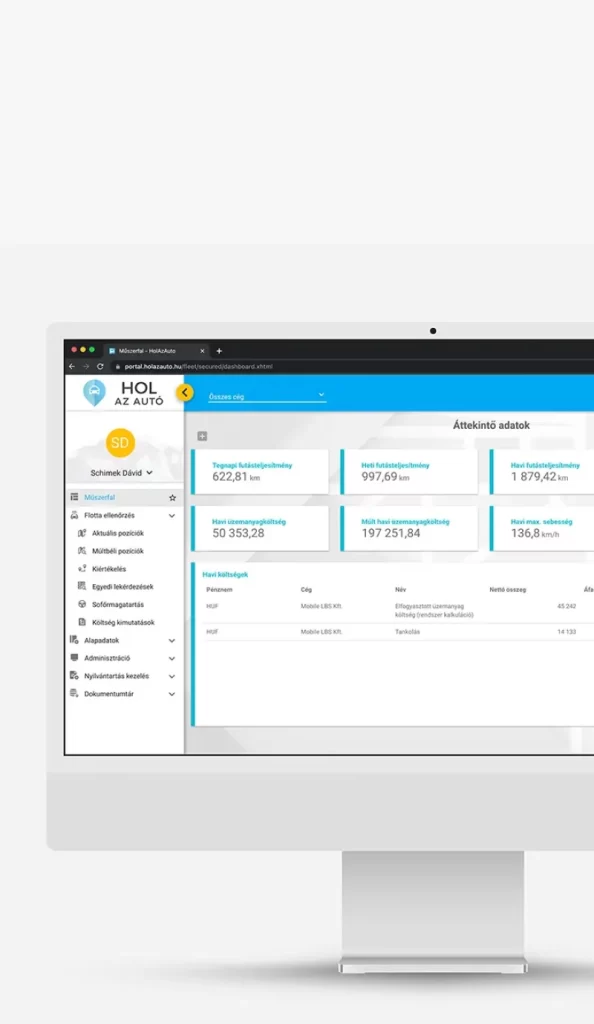The image size is (594, 1024).
Task: Click the Dokumentumtár icon
Action: coord(74,694)
